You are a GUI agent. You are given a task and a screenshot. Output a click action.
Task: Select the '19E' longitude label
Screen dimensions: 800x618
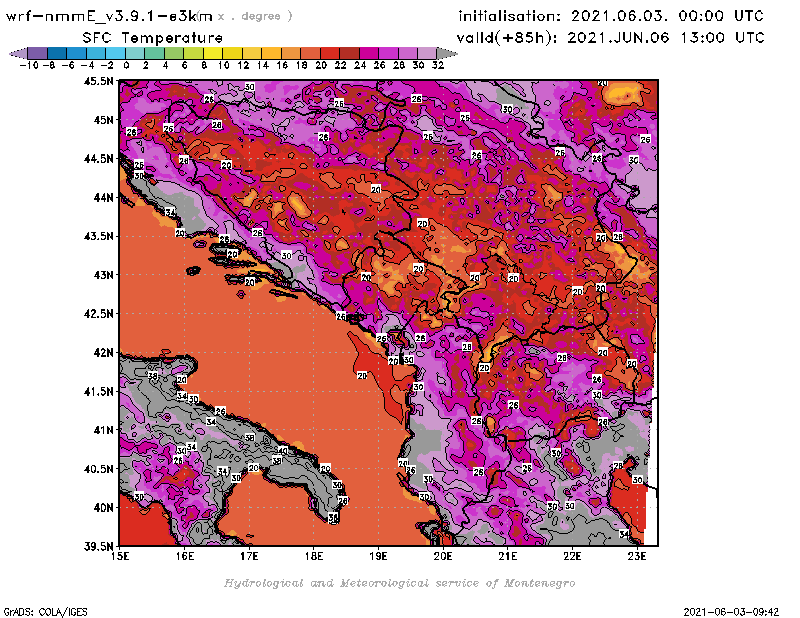coord(378,556)
